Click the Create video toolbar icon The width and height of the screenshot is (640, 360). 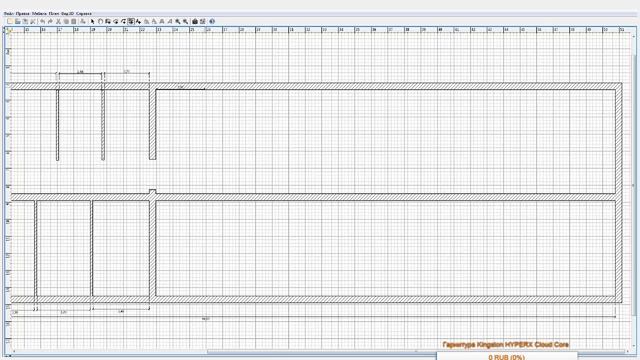[x=202, y=21]
